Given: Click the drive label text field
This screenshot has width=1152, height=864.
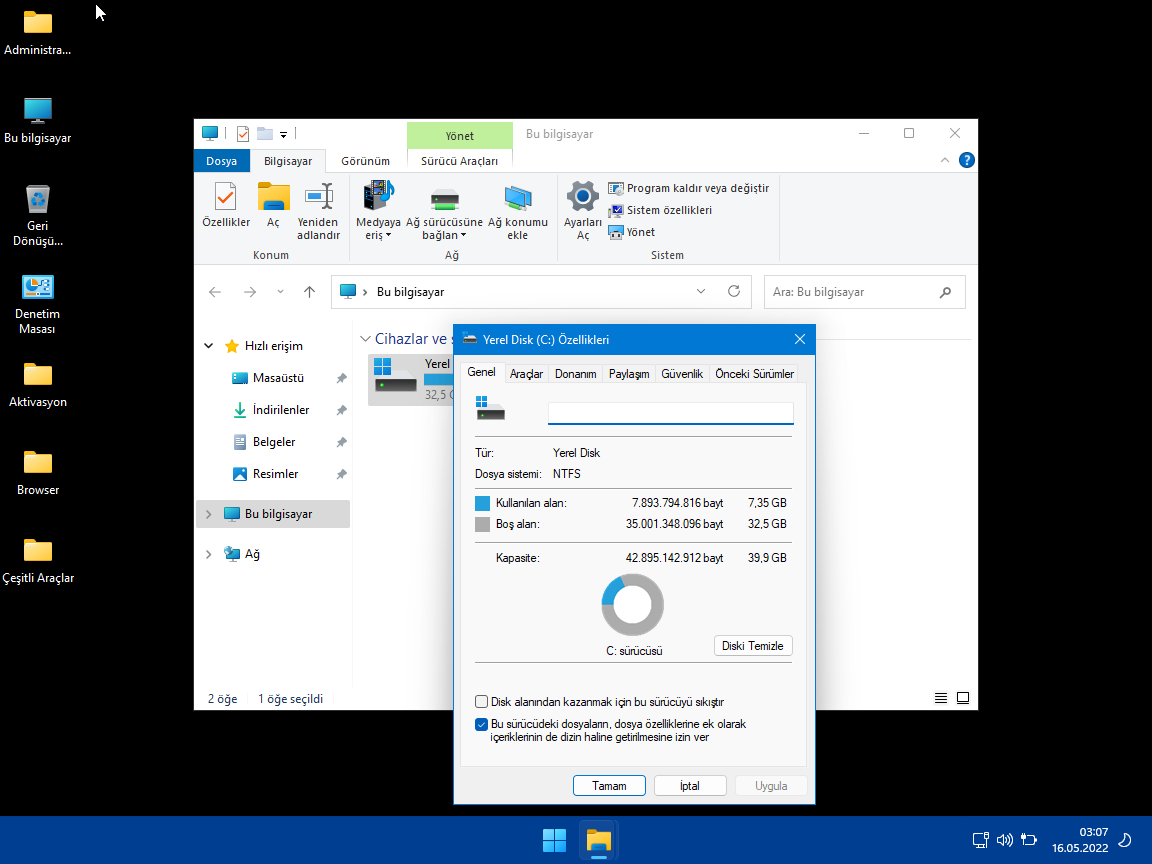Looking at the screenshot, I should (670, 413).
